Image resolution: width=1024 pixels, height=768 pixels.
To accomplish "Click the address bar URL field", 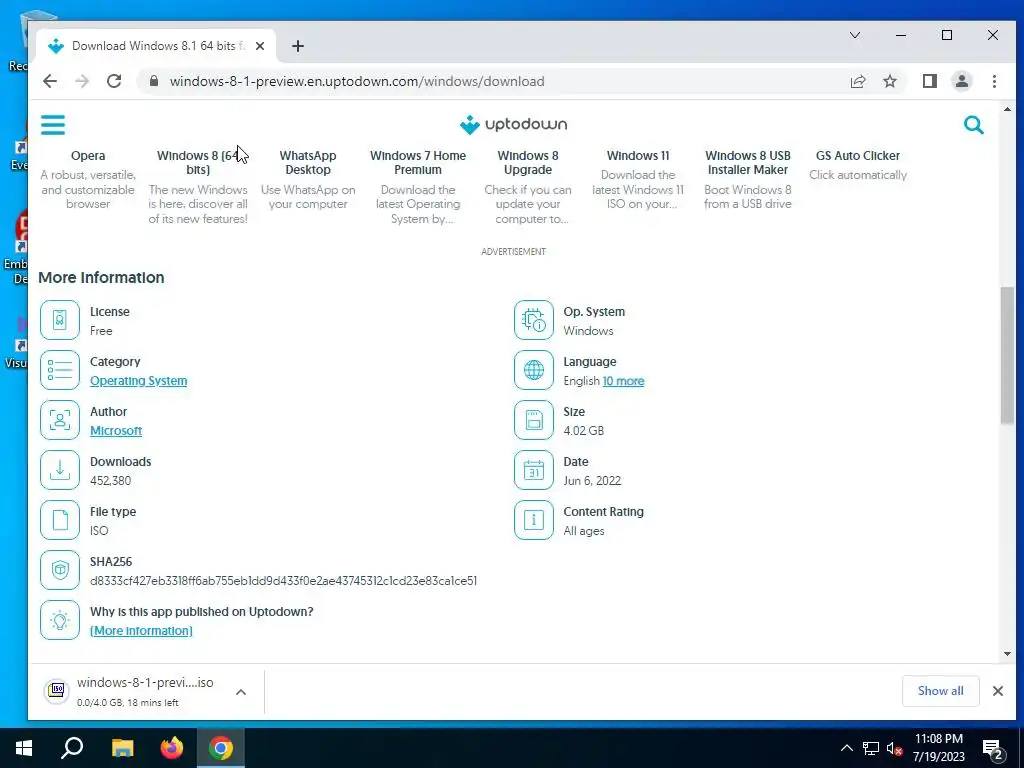I will (x=357, y=81).
